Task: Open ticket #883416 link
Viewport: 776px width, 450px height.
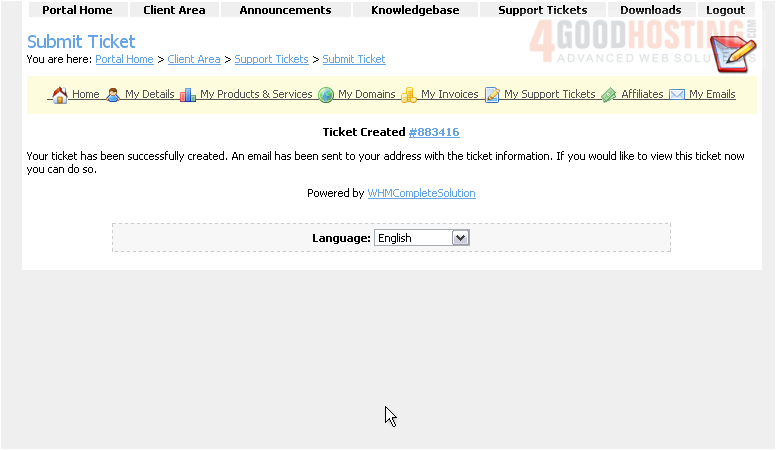Action: 434,132
